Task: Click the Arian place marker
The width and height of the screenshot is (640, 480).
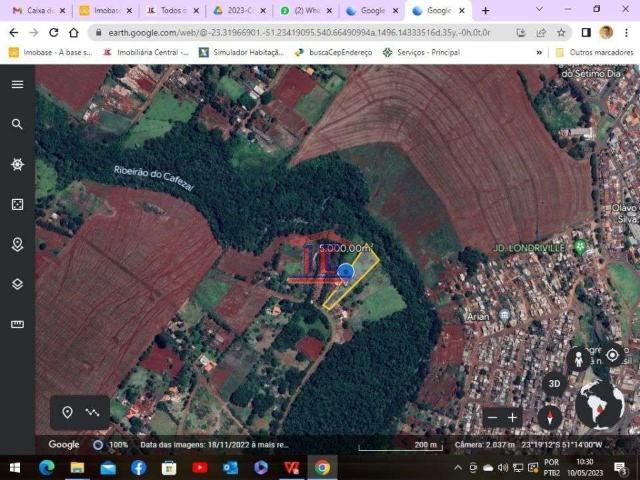Action: [x=504, y=315]
